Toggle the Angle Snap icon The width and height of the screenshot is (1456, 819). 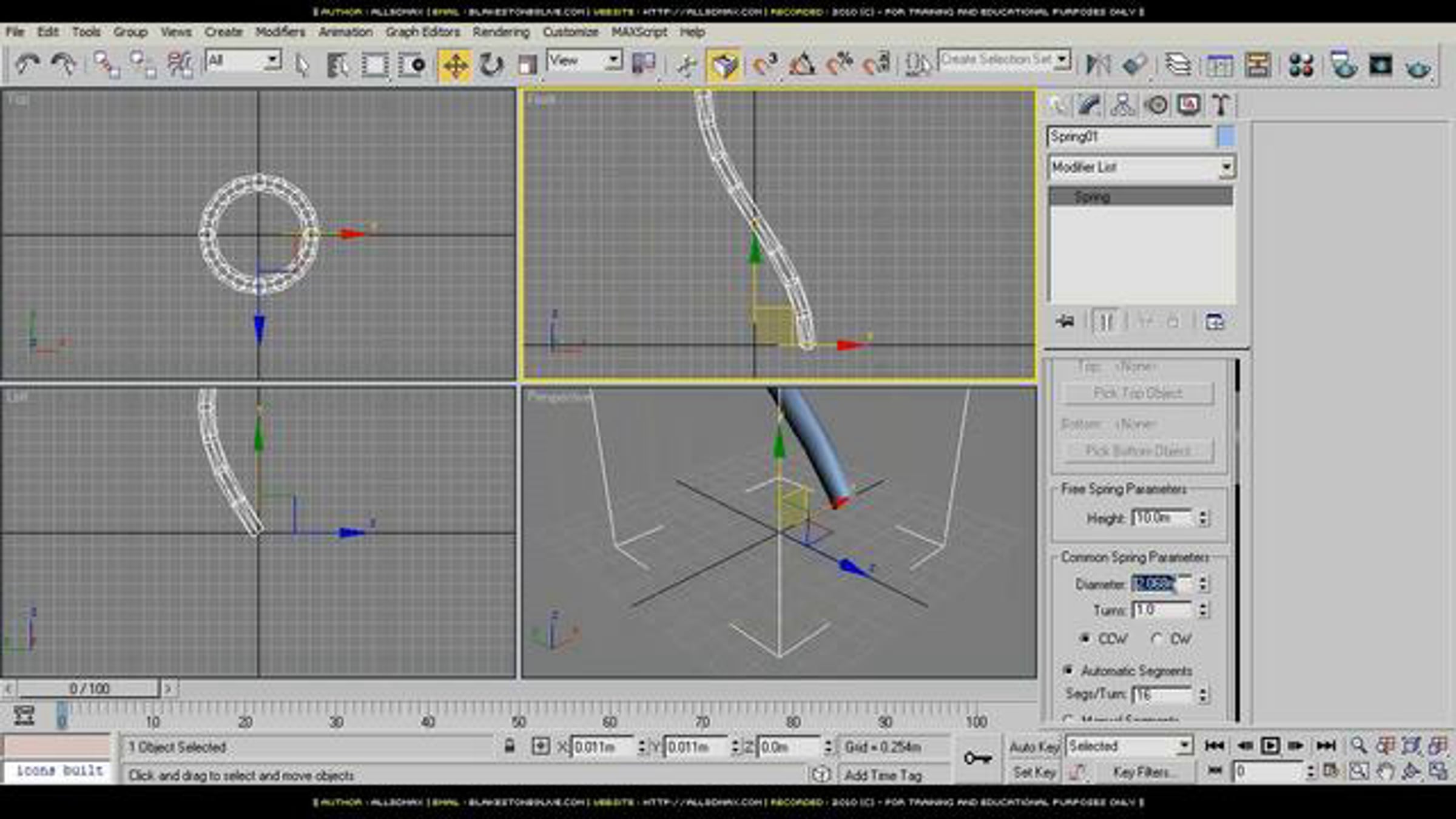click(x=802, y=64)
